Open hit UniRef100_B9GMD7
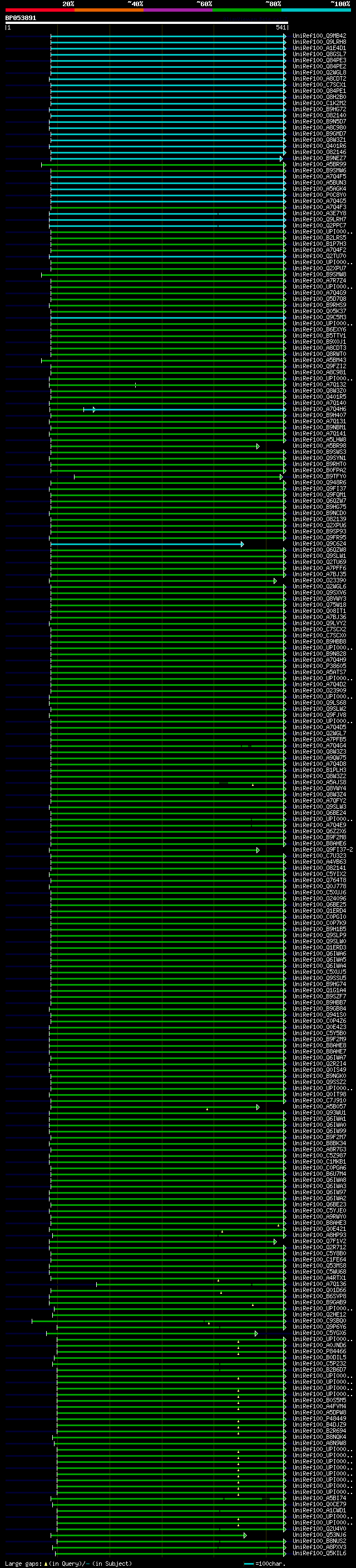 pyautogui.click(x=319, y=134)
